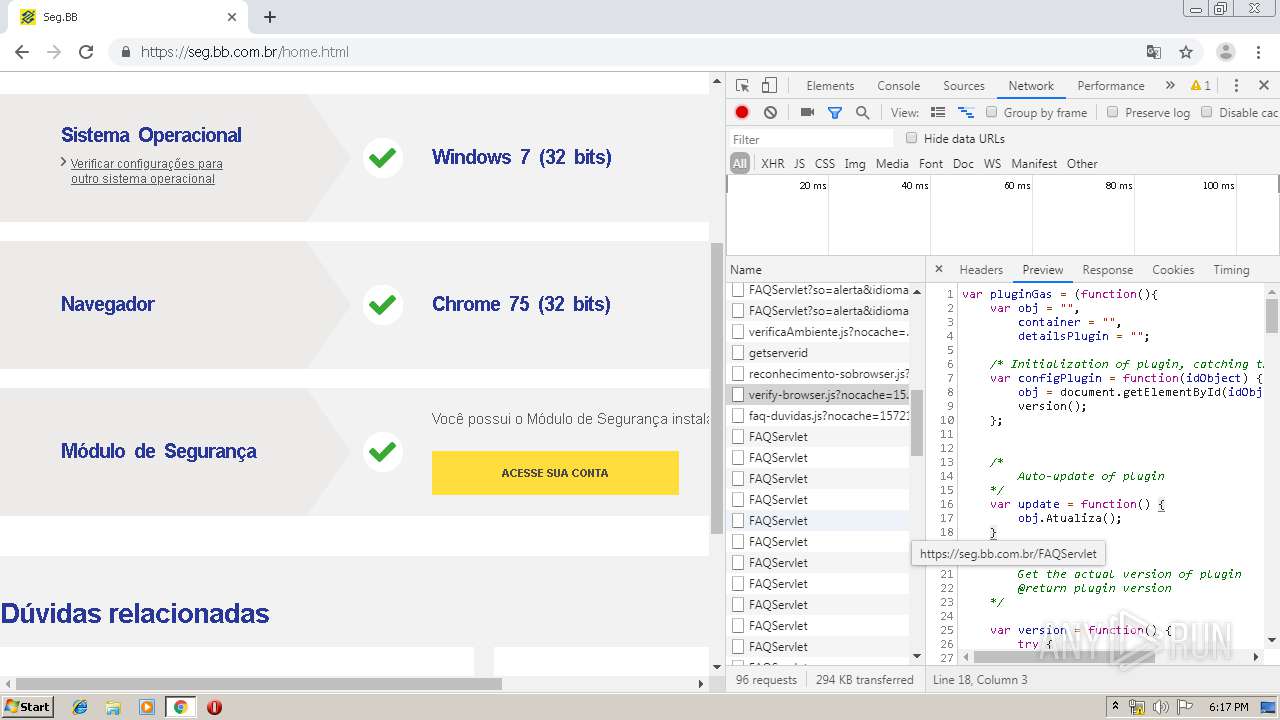Show the request Headers tab
The width and height of the screenshot is (1280, 720).
pos(981,270)
